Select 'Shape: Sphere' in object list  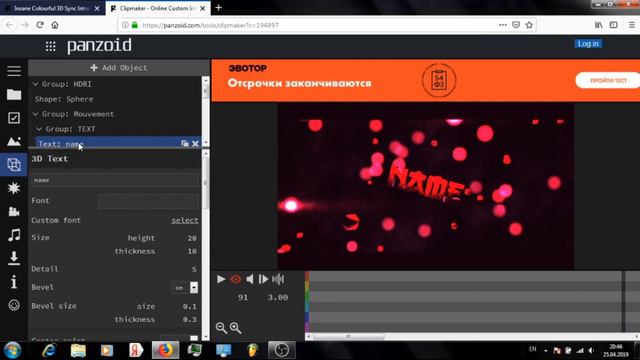(x=64, y=99)
